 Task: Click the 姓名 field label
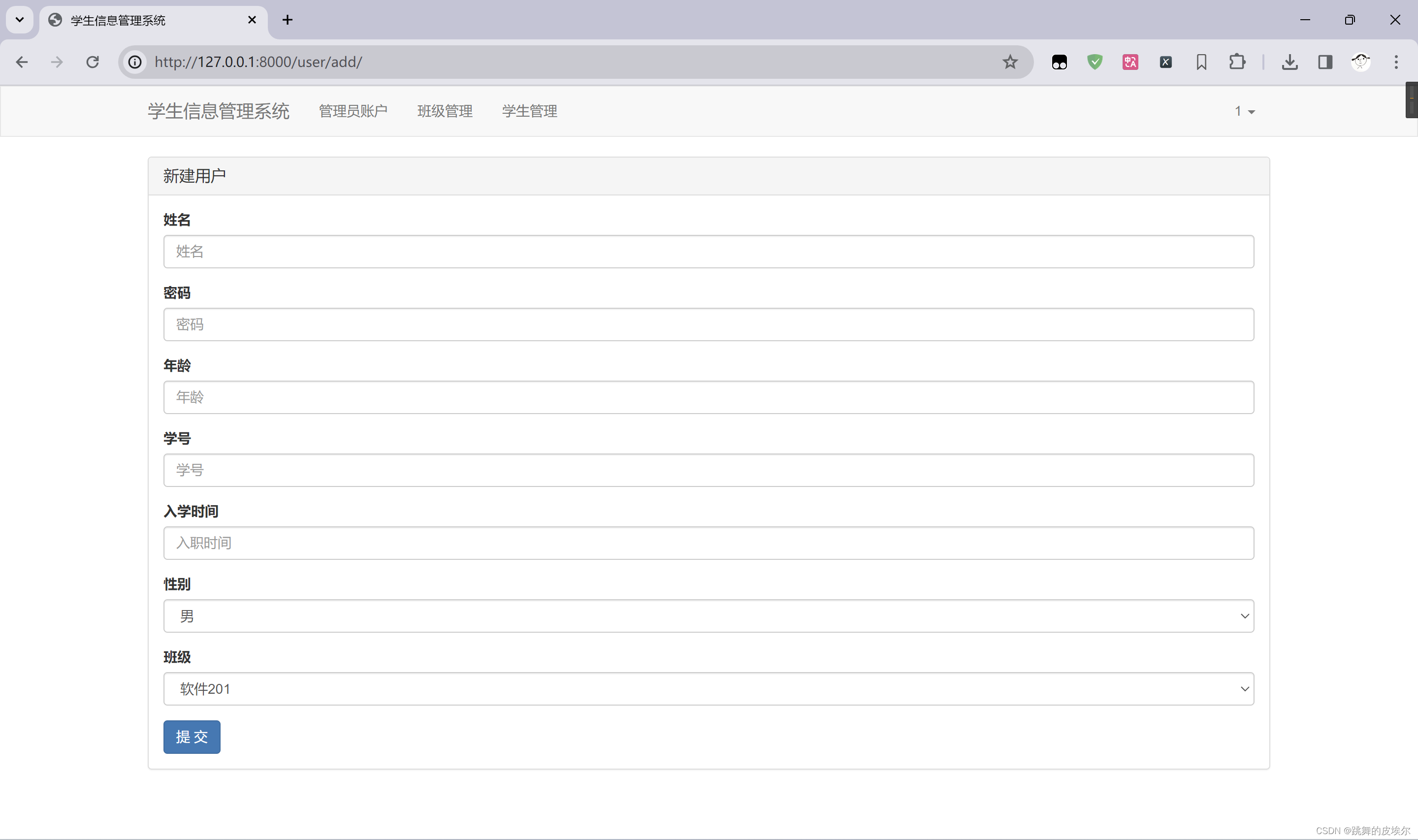(x=177, y=220)
